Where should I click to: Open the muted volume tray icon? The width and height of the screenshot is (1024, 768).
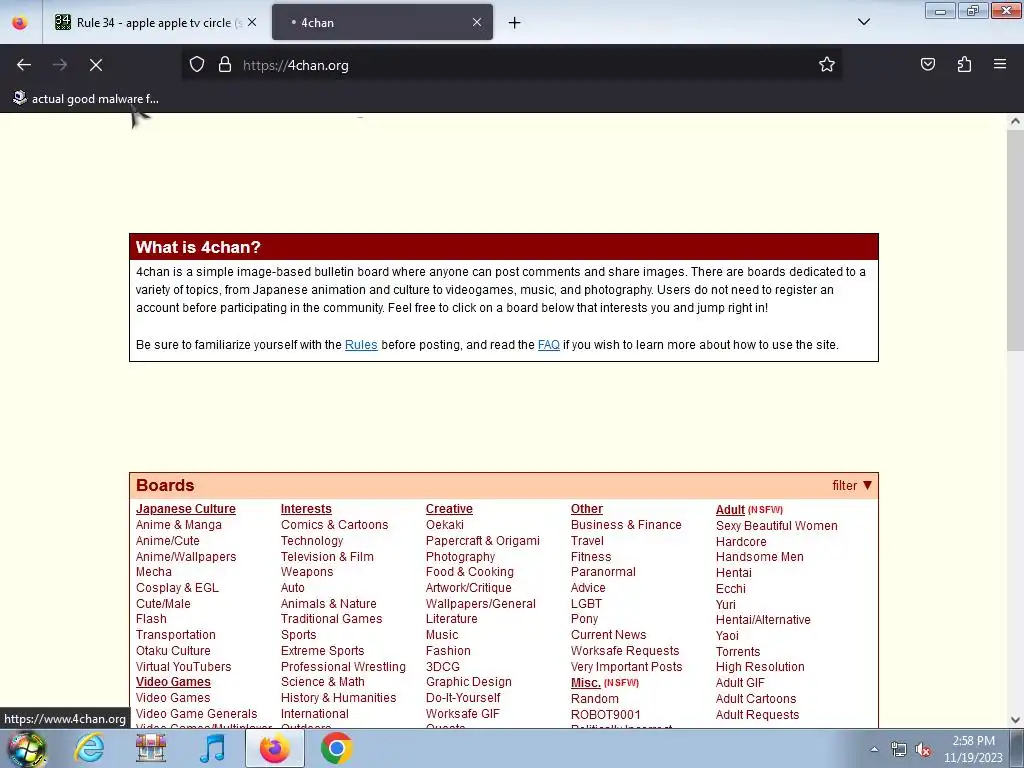coord(923,750)
